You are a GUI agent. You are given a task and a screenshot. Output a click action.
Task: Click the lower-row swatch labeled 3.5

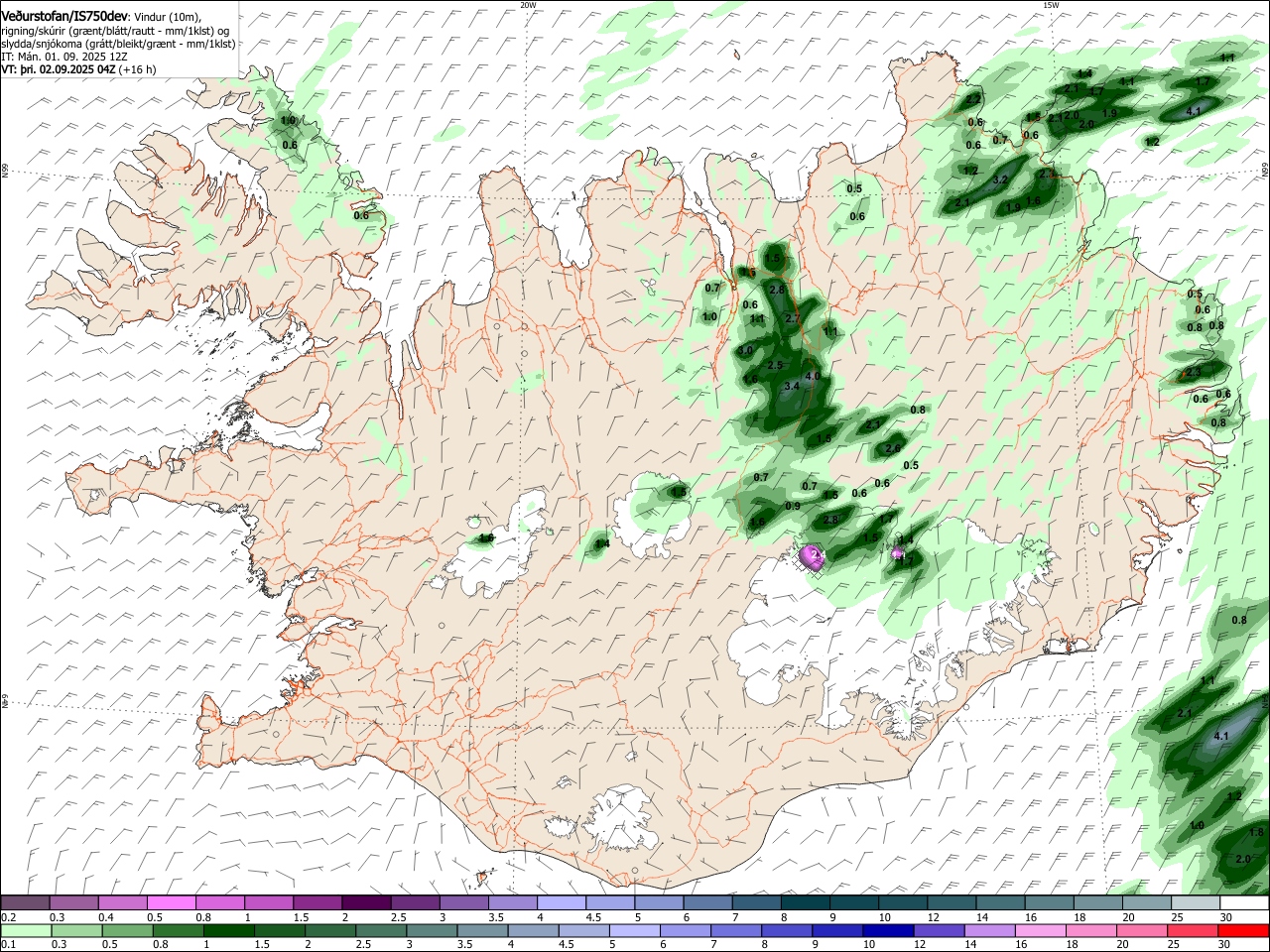[482, 930]
